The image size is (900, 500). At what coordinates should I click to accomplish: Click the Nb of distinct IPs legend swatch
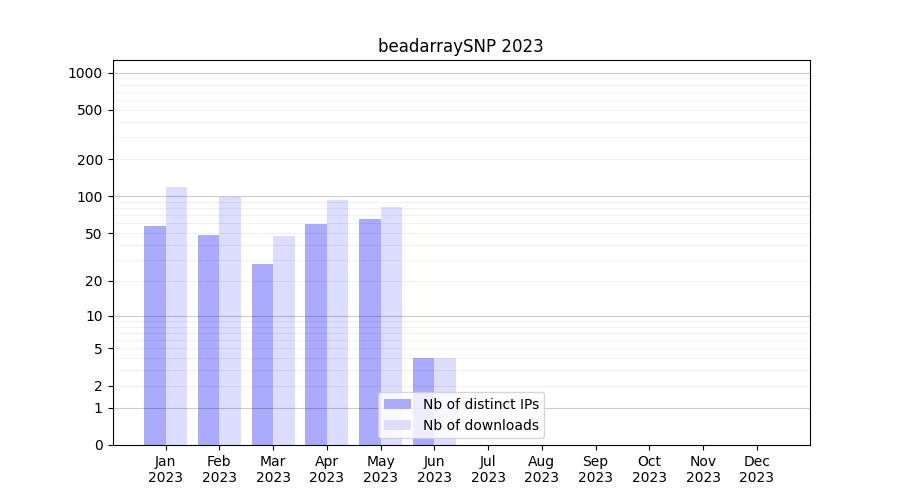click(x=397, y=404)
